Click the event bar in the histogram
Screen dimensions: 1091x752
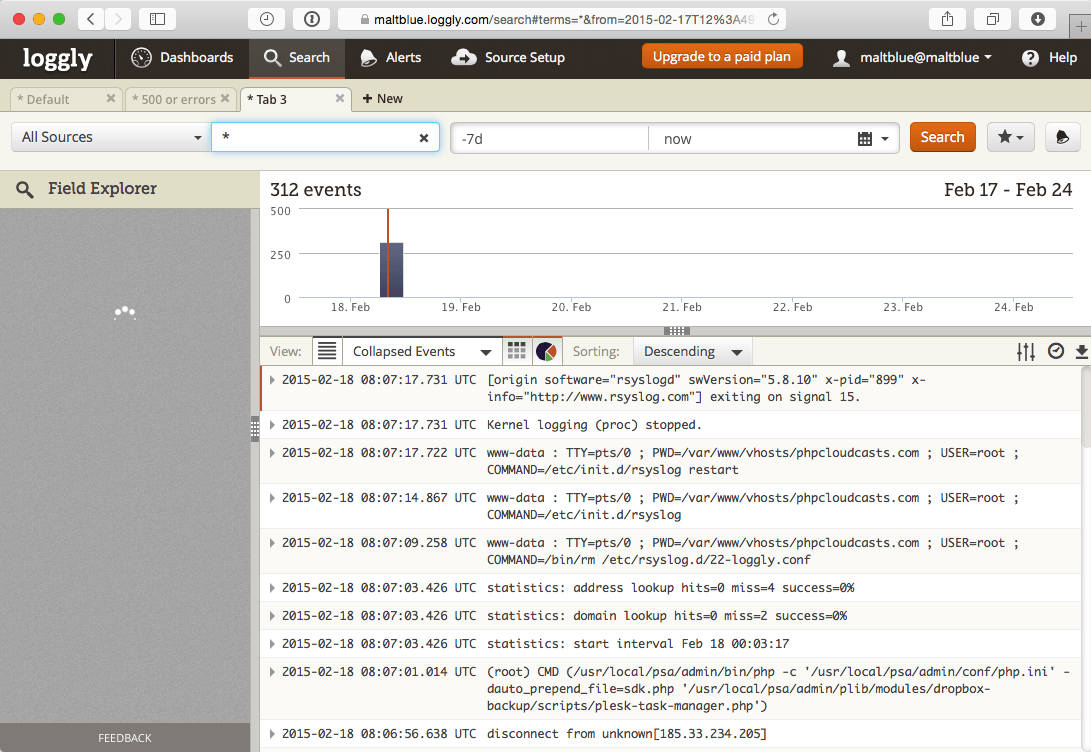click(x=391, y=269)
